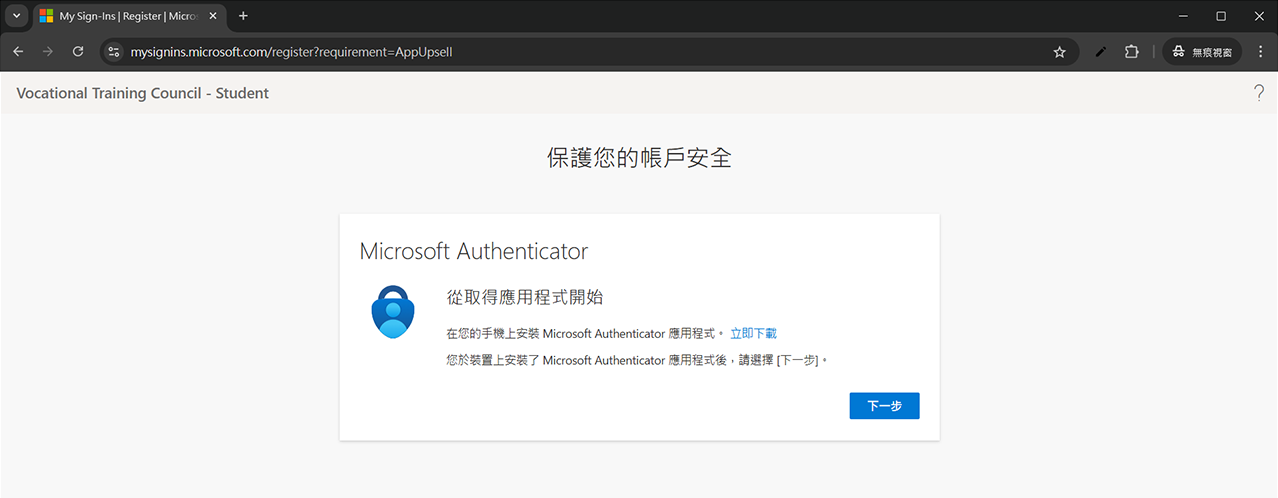
Task: Open a new browser tab
Action: pyautogui.click(x=243, y=16)
